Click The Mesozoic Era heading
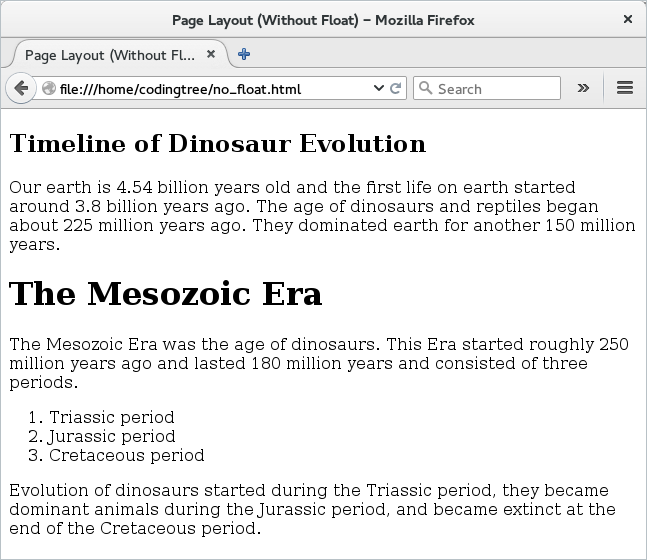This screenshot has height=560, width=647. [x=165, y=294]
